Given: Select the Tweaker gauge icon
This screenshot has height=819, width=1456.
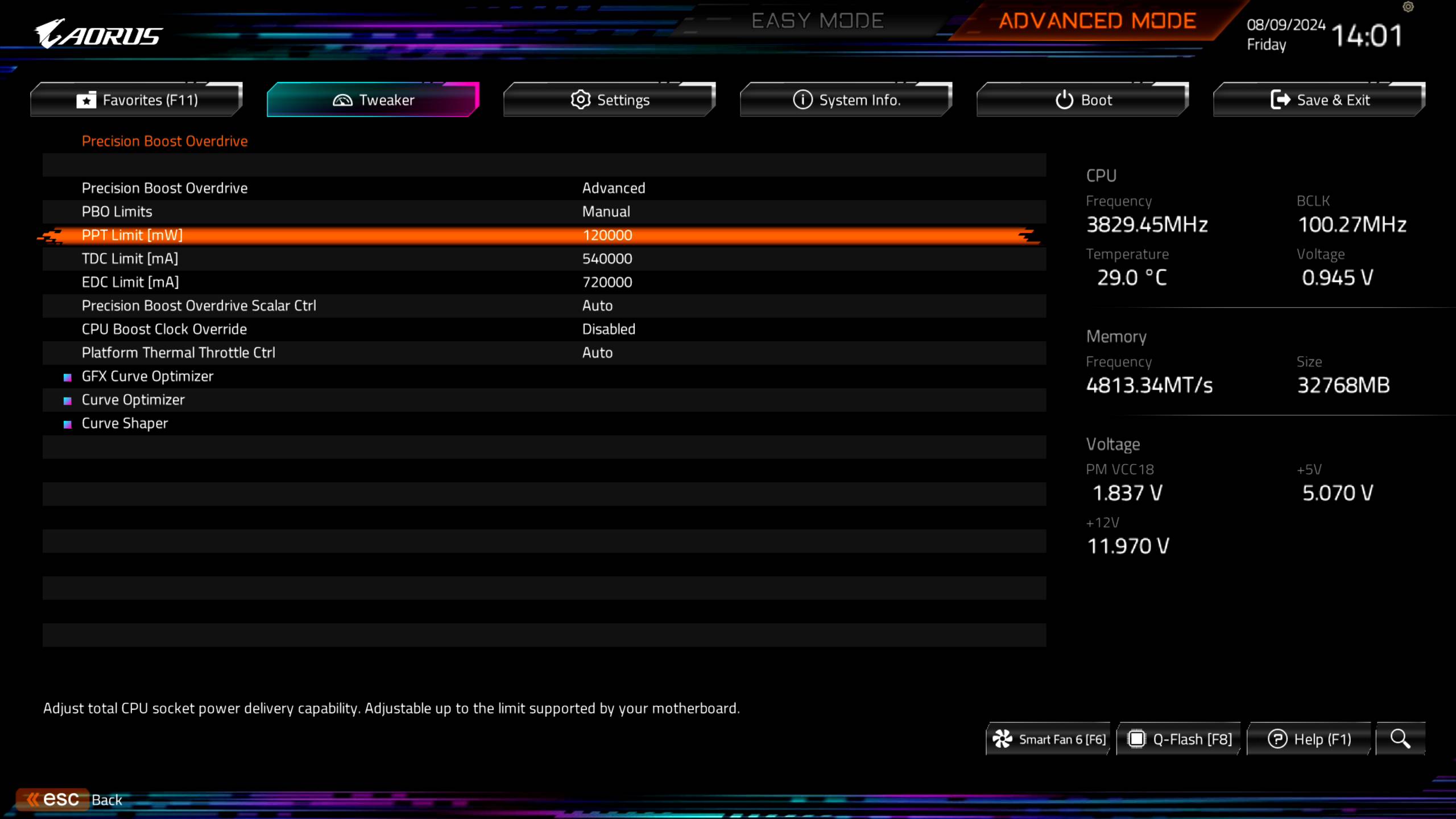Looking at the screenshot, I should point(344,100).
